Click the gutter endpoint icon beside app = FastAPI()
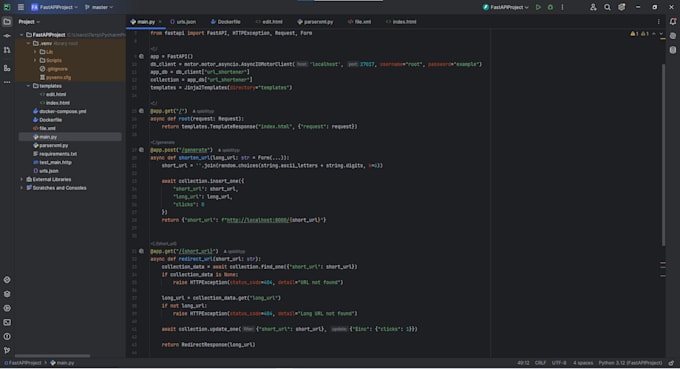Viewport: 680px width, 369px height. coord(141,56)
